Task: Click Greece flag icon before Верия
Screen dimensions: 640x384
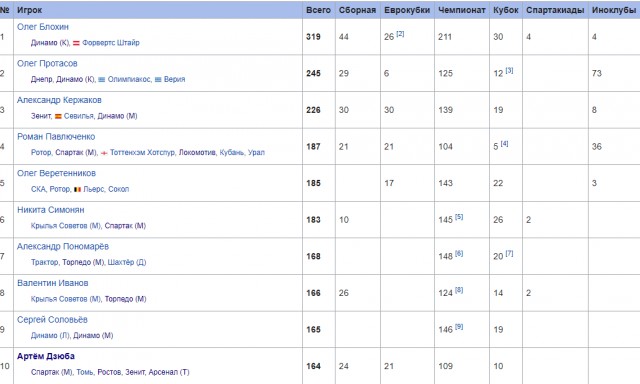Action: click(158, 80)
